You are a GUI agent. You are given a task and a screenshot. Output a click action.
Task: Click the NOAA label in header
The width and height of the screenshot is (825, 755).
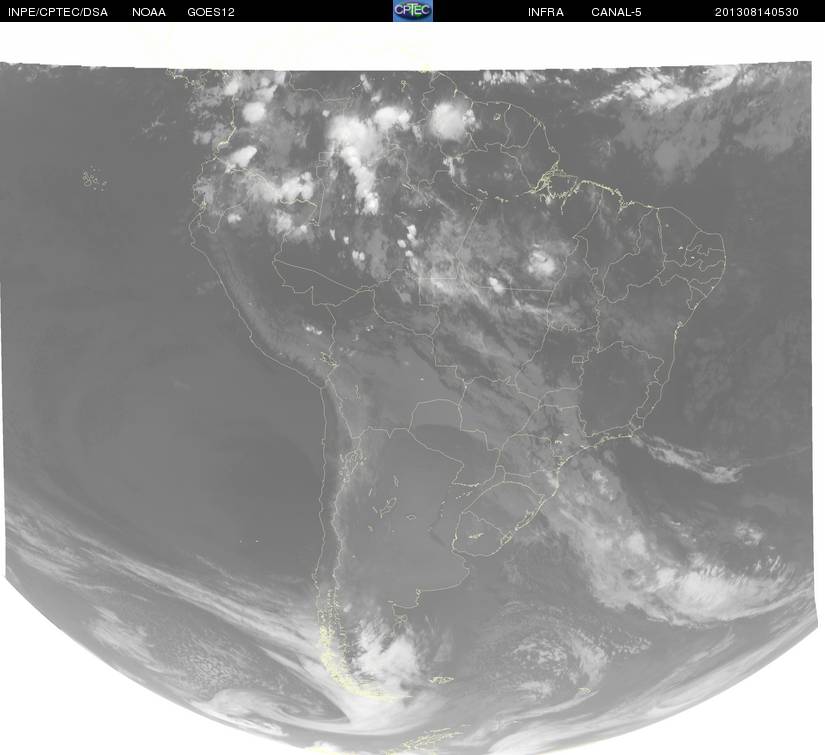coord(149,12)
